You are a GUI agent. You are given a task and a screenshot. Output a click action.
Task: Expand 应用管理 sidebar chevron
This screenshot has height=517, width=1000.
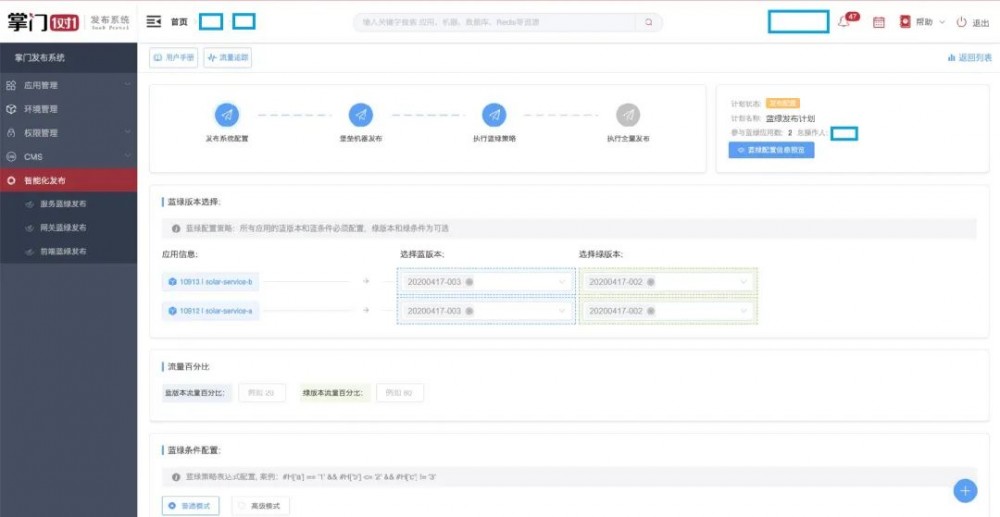[x=127, y=85]
